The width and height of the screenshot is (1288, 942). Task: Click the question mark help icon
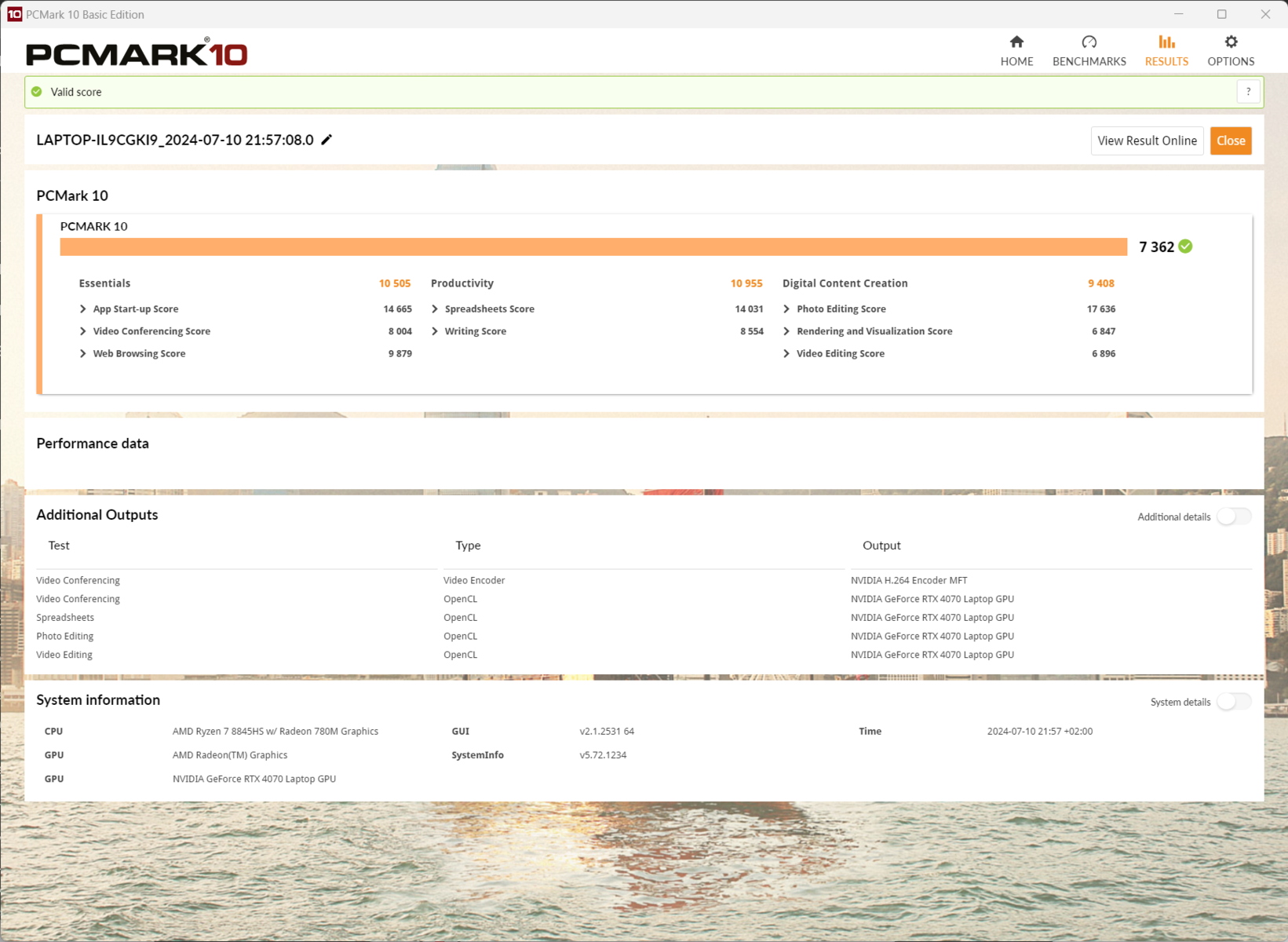tap(1248, 92)
